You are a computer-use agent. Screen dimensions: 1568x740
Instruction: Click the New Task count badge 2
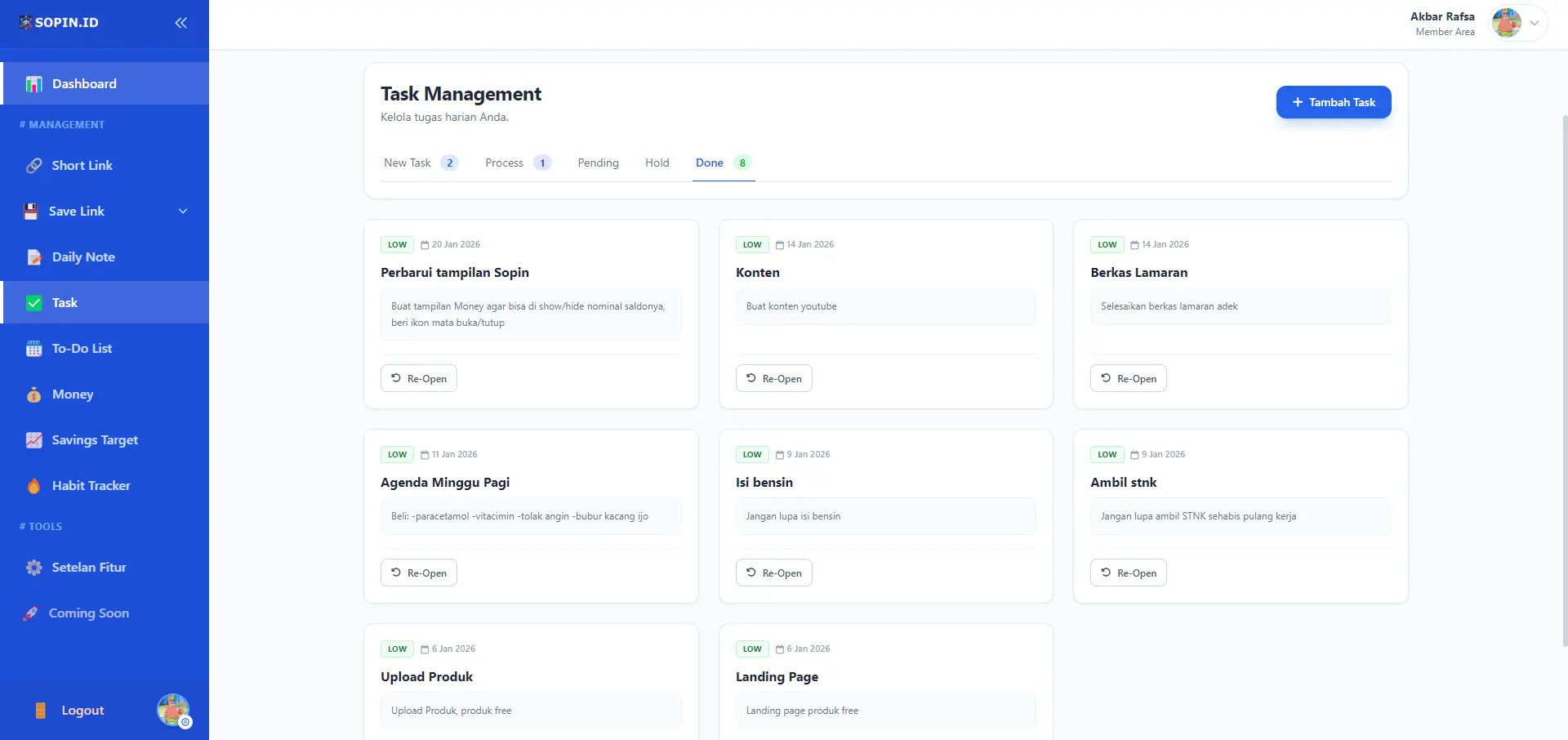pos(449,163)
